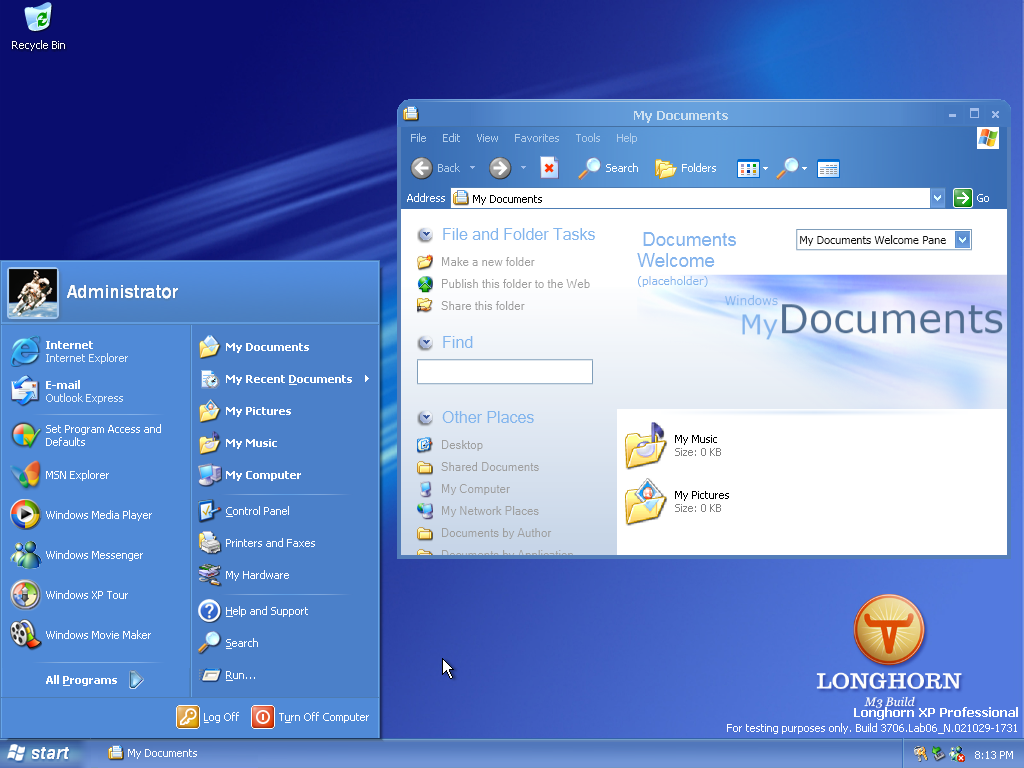
Task: Click the Folders toolbar button
Action: click(x=686, y=168)
